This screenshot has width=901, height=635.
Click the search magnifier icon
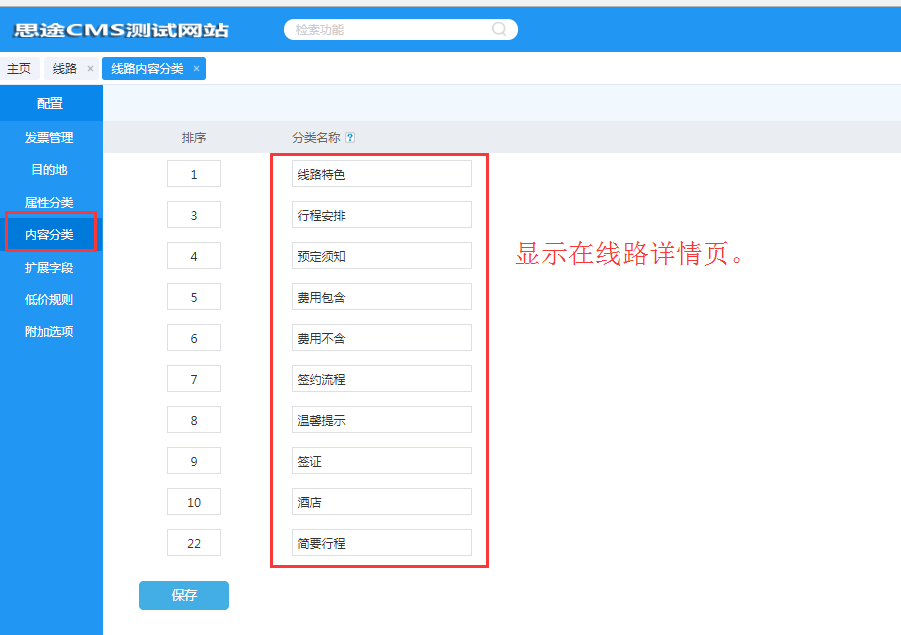point(499,30)
